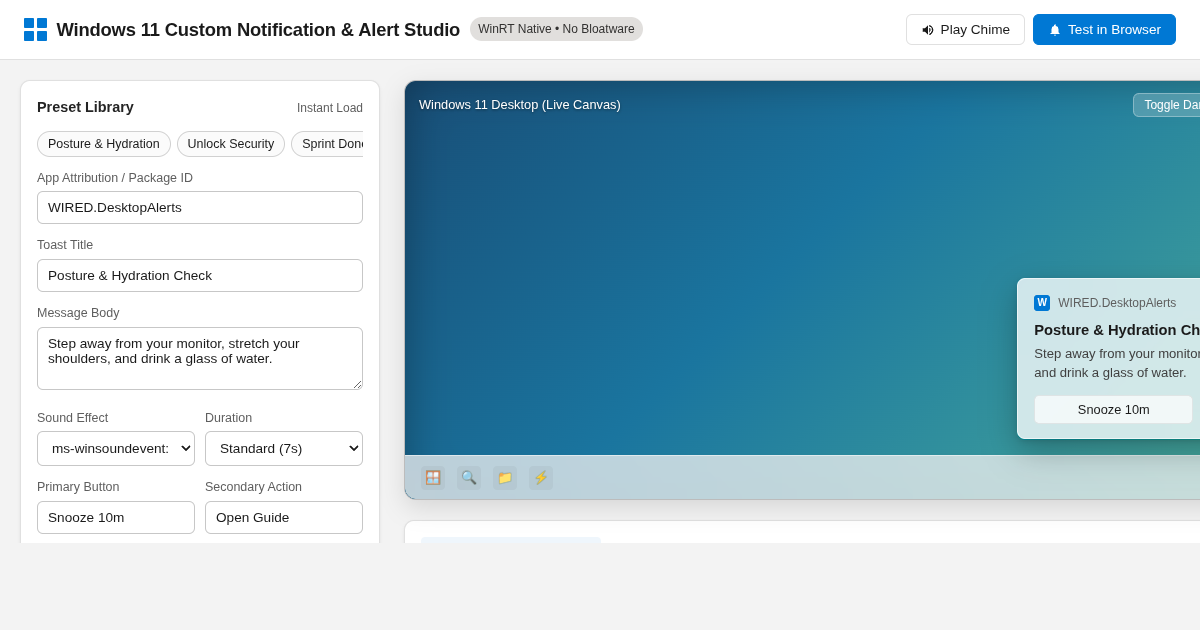Click the lightning bolt taskbar icon
The height and width of the screenshot is (630, 1200).
[x=541, y=478]
